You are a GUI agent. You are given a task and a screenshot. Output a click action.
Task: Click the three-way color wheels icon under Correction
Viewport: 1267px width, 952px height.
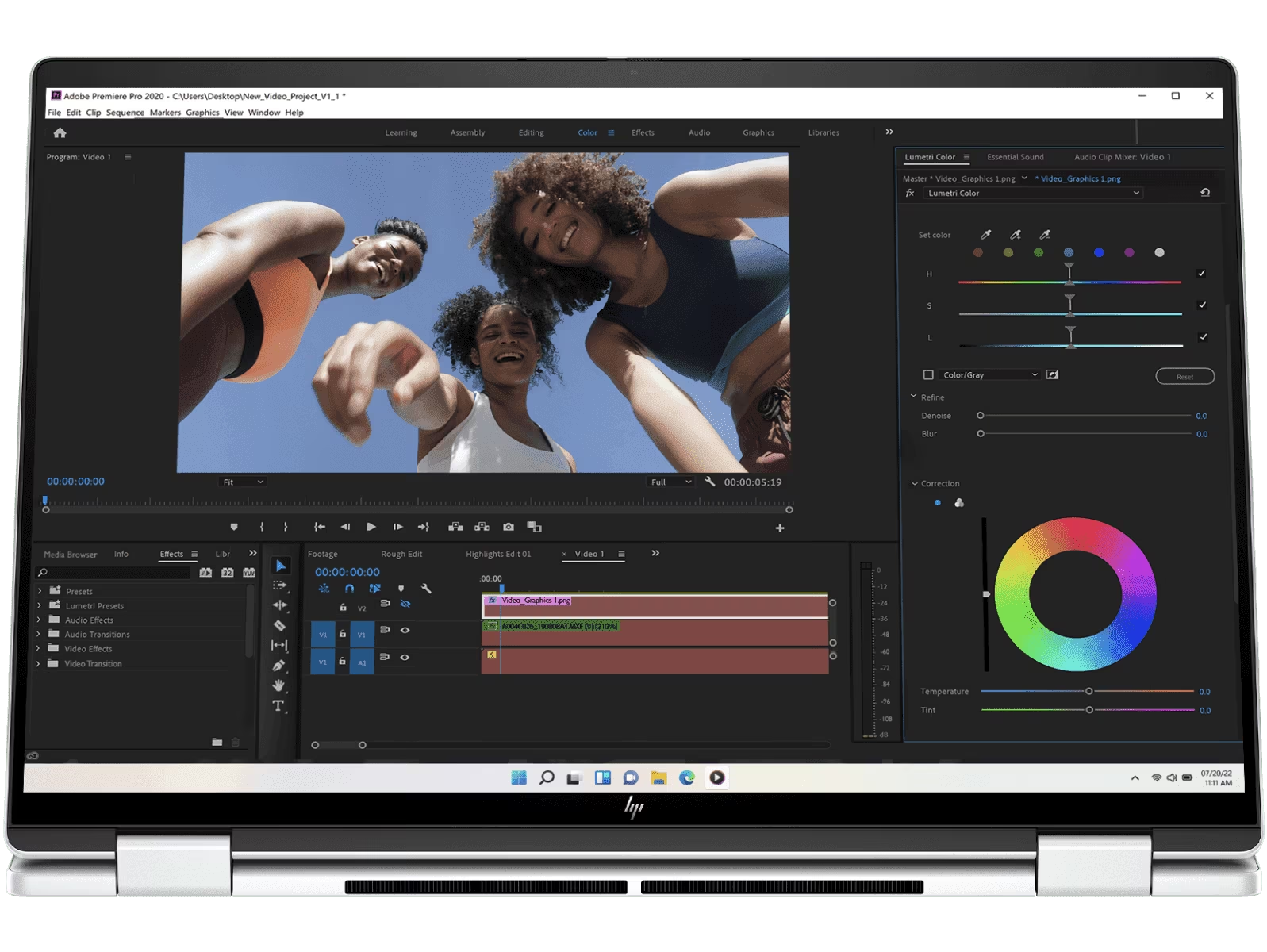tap(959, 503)
